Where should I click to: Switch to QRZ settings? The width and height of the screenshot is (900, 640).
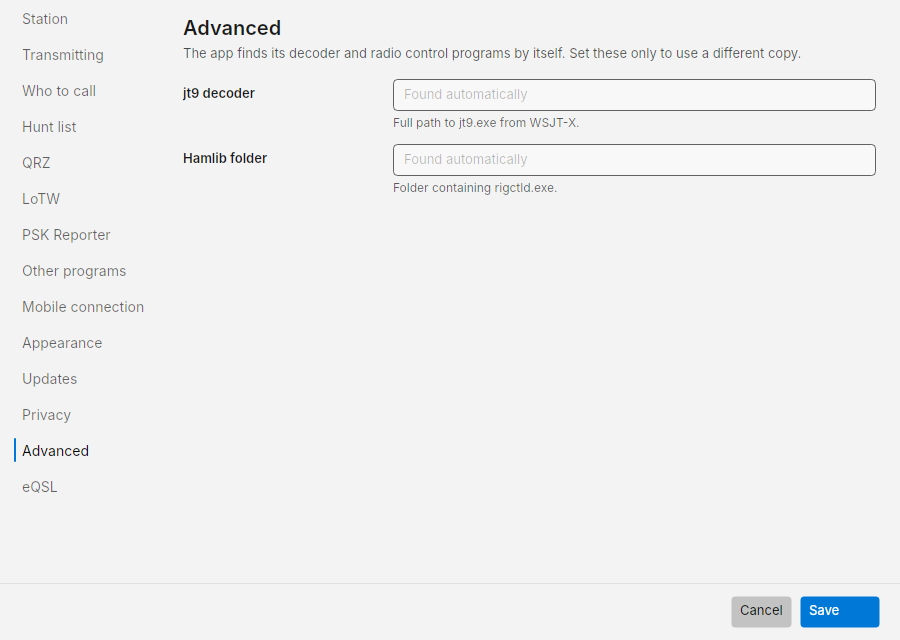click(36, 163)
